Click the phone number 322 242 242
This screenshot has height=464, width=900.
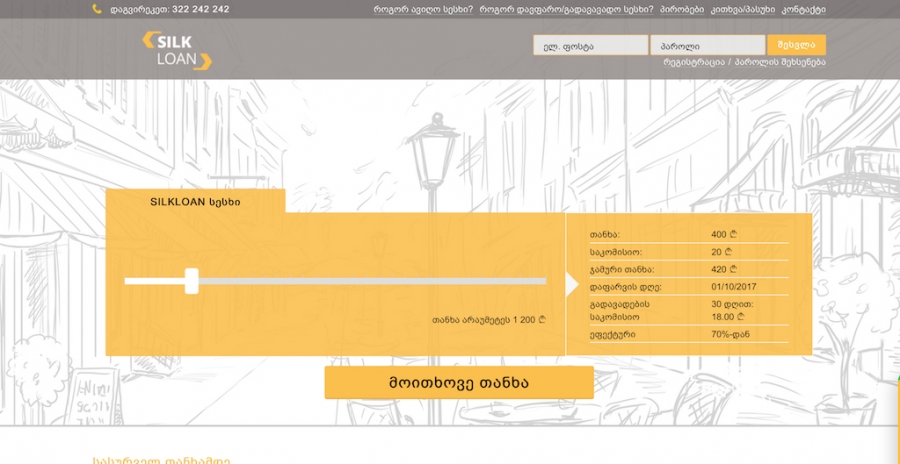tap(200, 9)
